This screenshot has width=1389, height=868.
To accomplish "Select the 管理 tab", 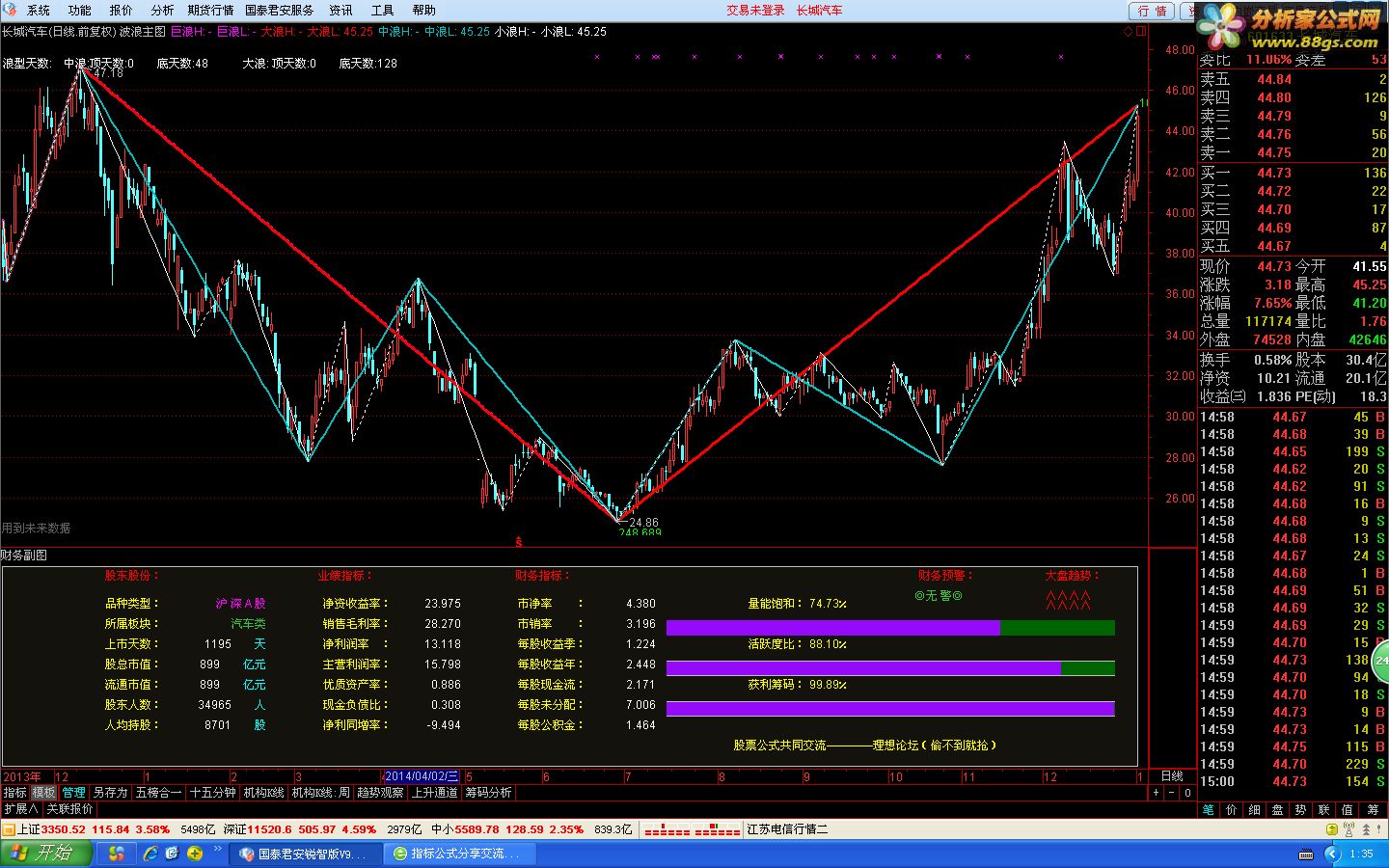I will tap(73, 793).
